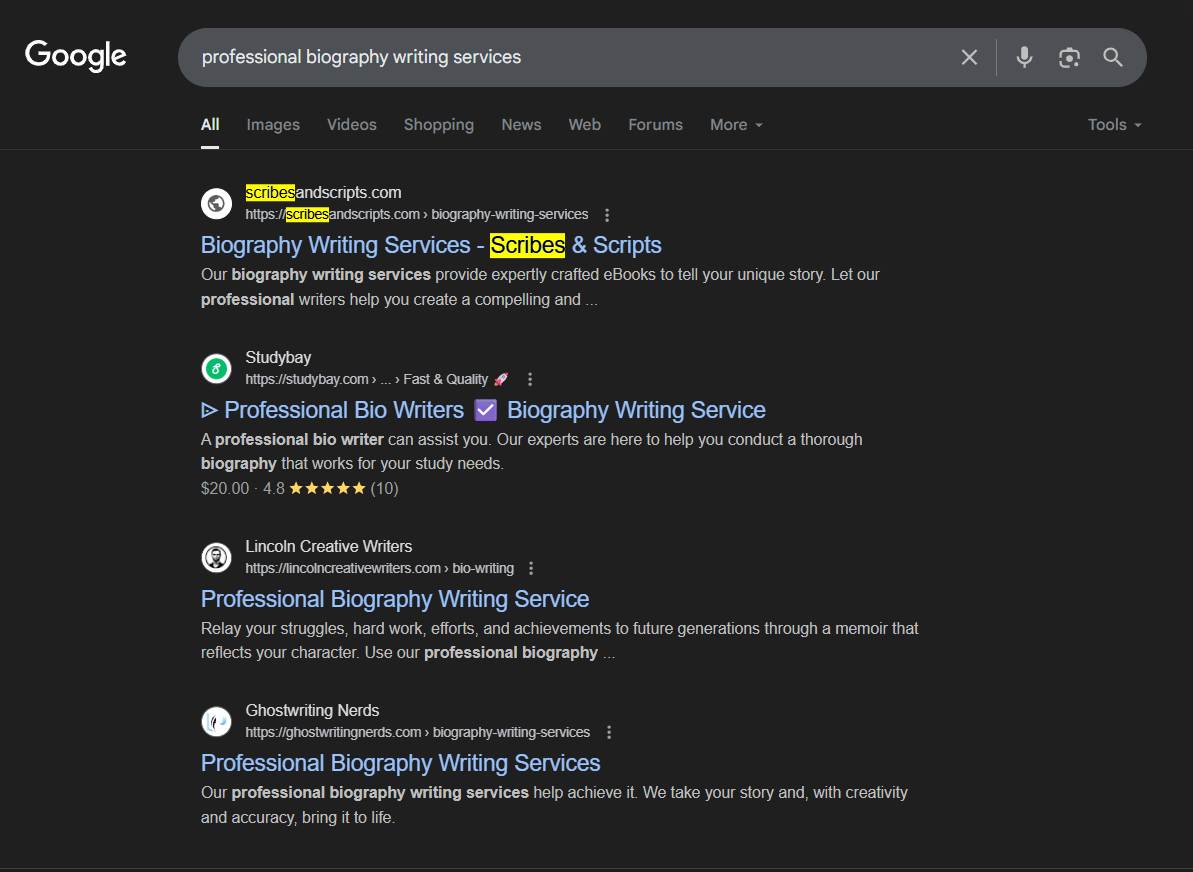Open the three-dot menu on the Scribes result
The width and height of the screenshot is (1193, 872).
pyautogui.click(x=607, y=214)
